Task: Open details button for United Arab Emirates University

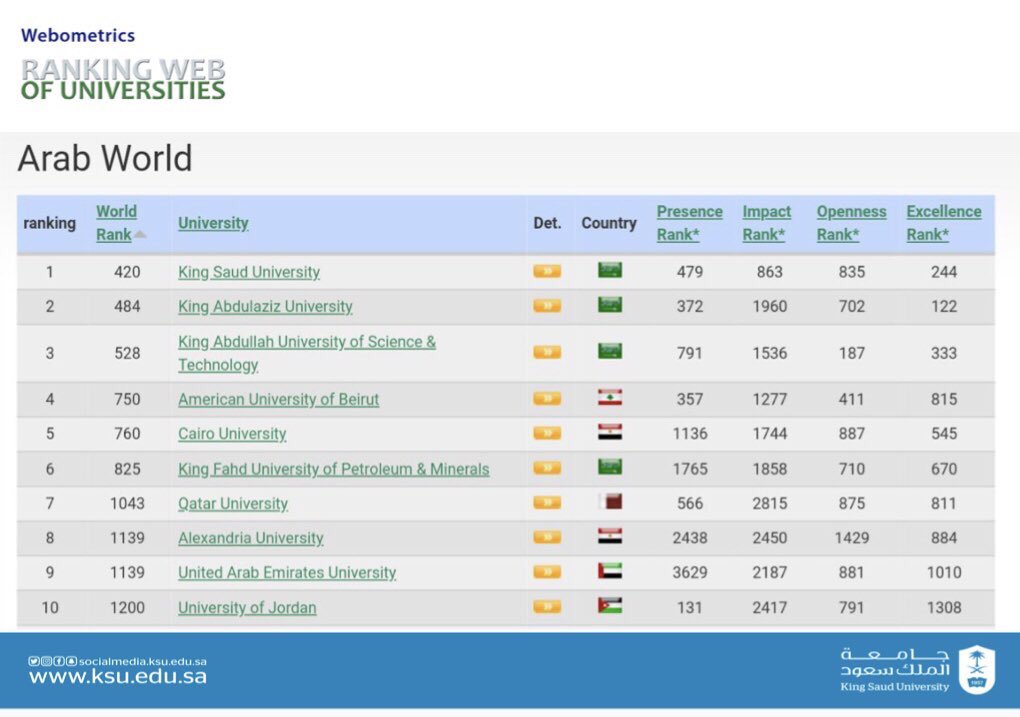Action: 547,572
